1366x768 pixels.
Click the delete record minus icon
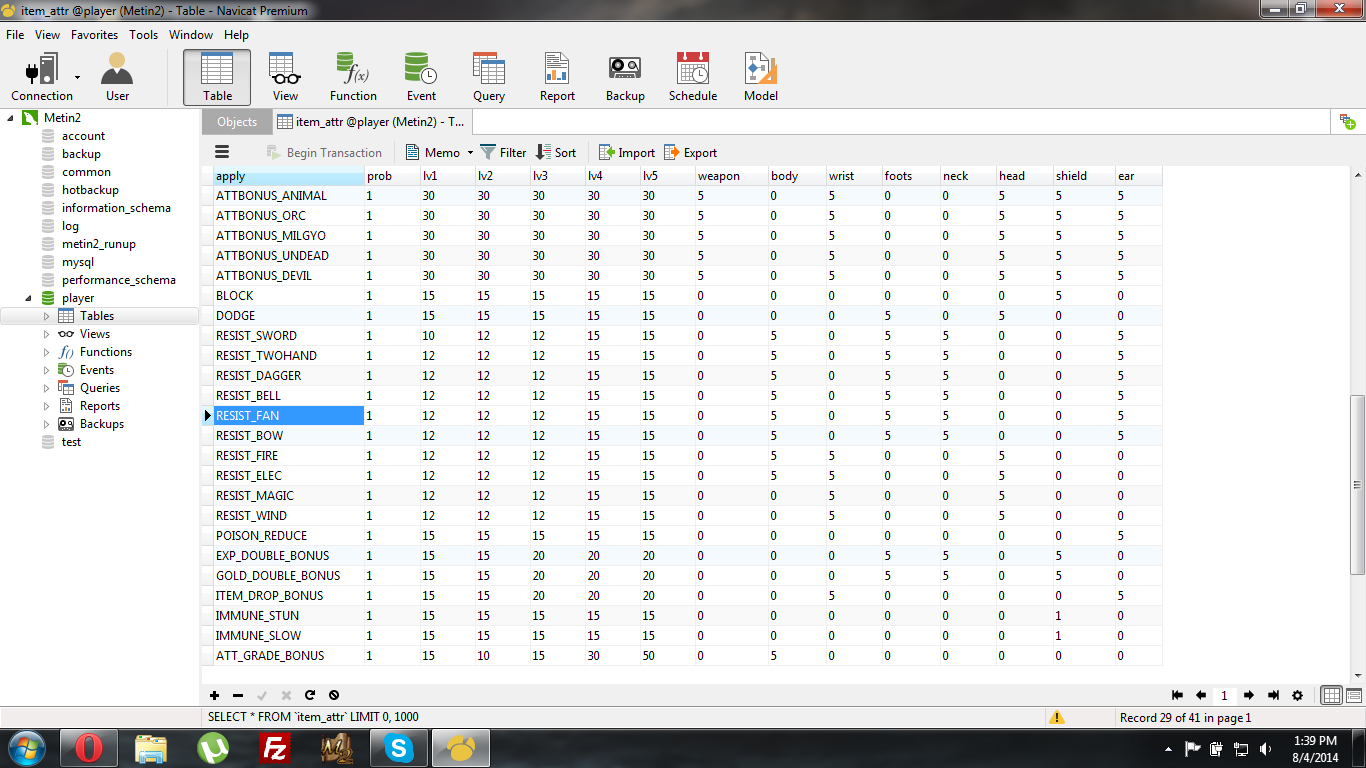pyautogui.click(x=238, y=695)
